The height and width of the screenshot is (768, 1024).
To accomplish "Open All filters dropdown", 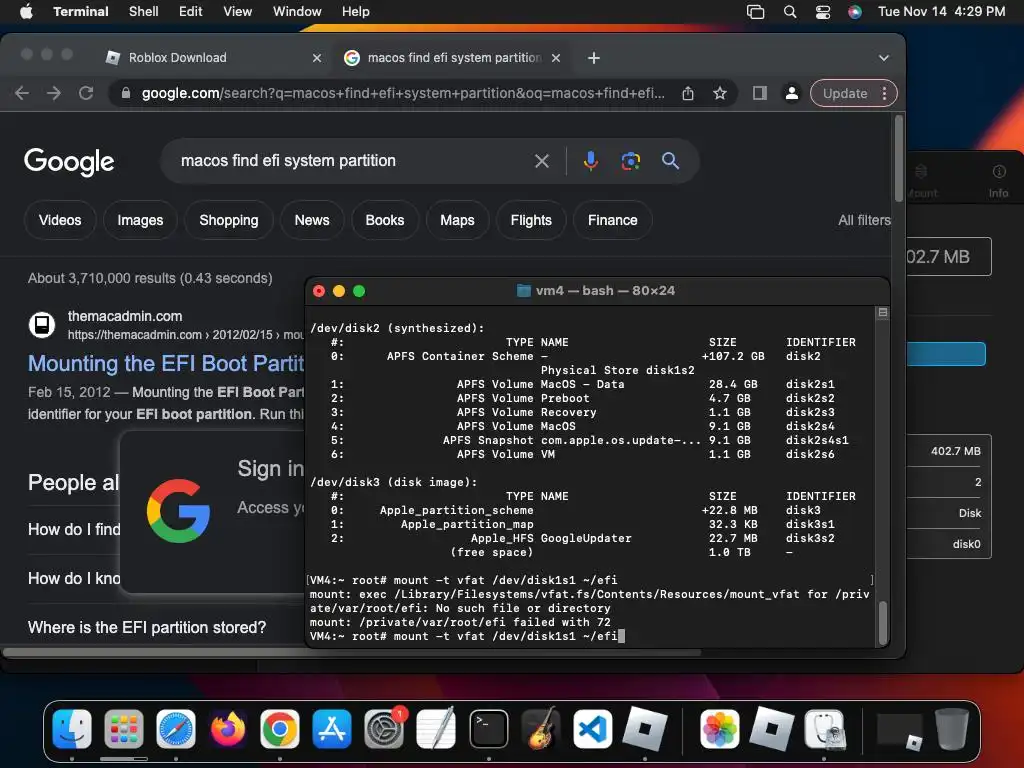I will (x=864, y=220).
